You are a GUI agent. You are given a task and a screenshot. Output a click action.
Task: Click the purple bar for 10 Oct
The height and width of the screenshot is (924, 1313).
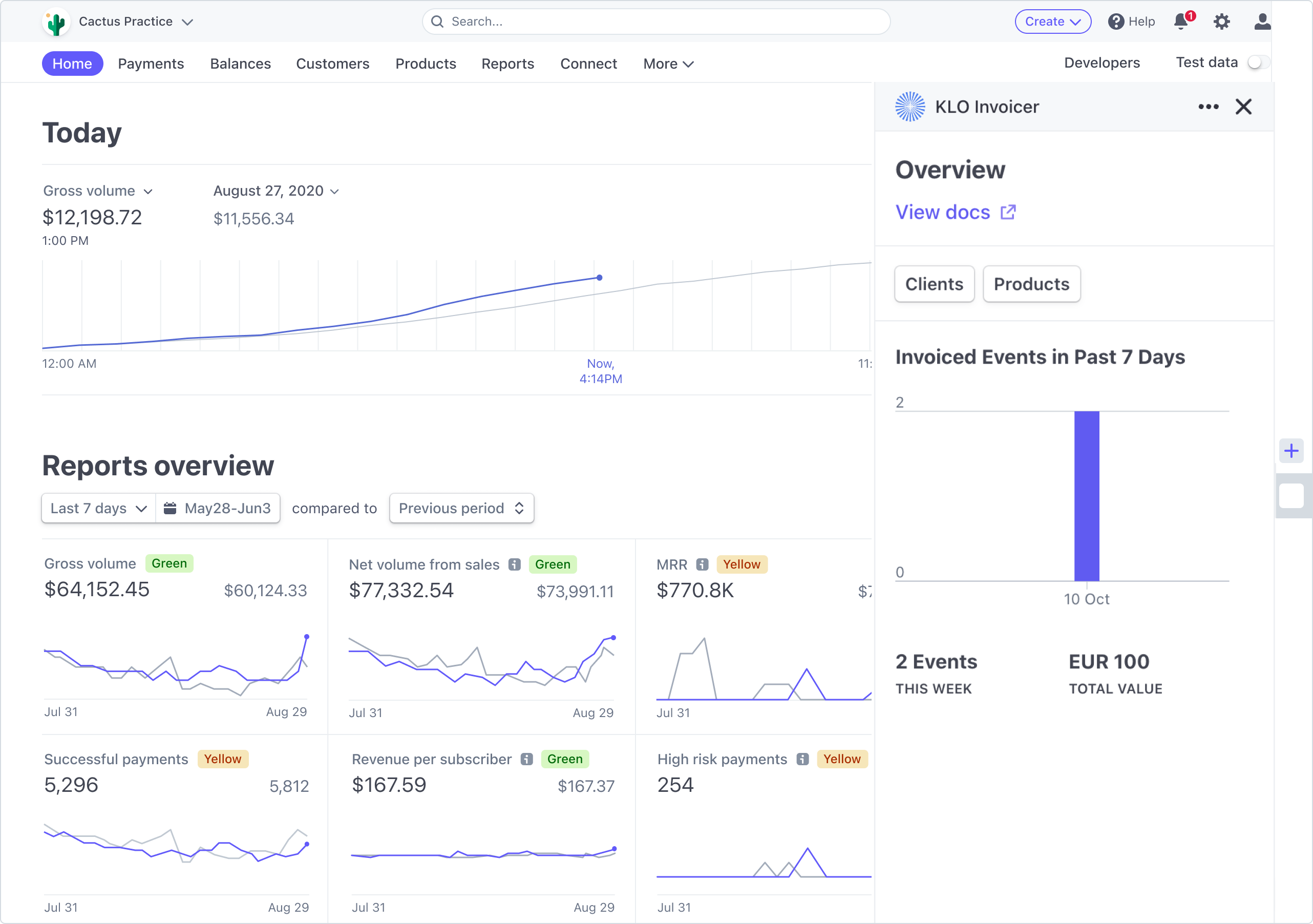click(x=1086, y=495)
